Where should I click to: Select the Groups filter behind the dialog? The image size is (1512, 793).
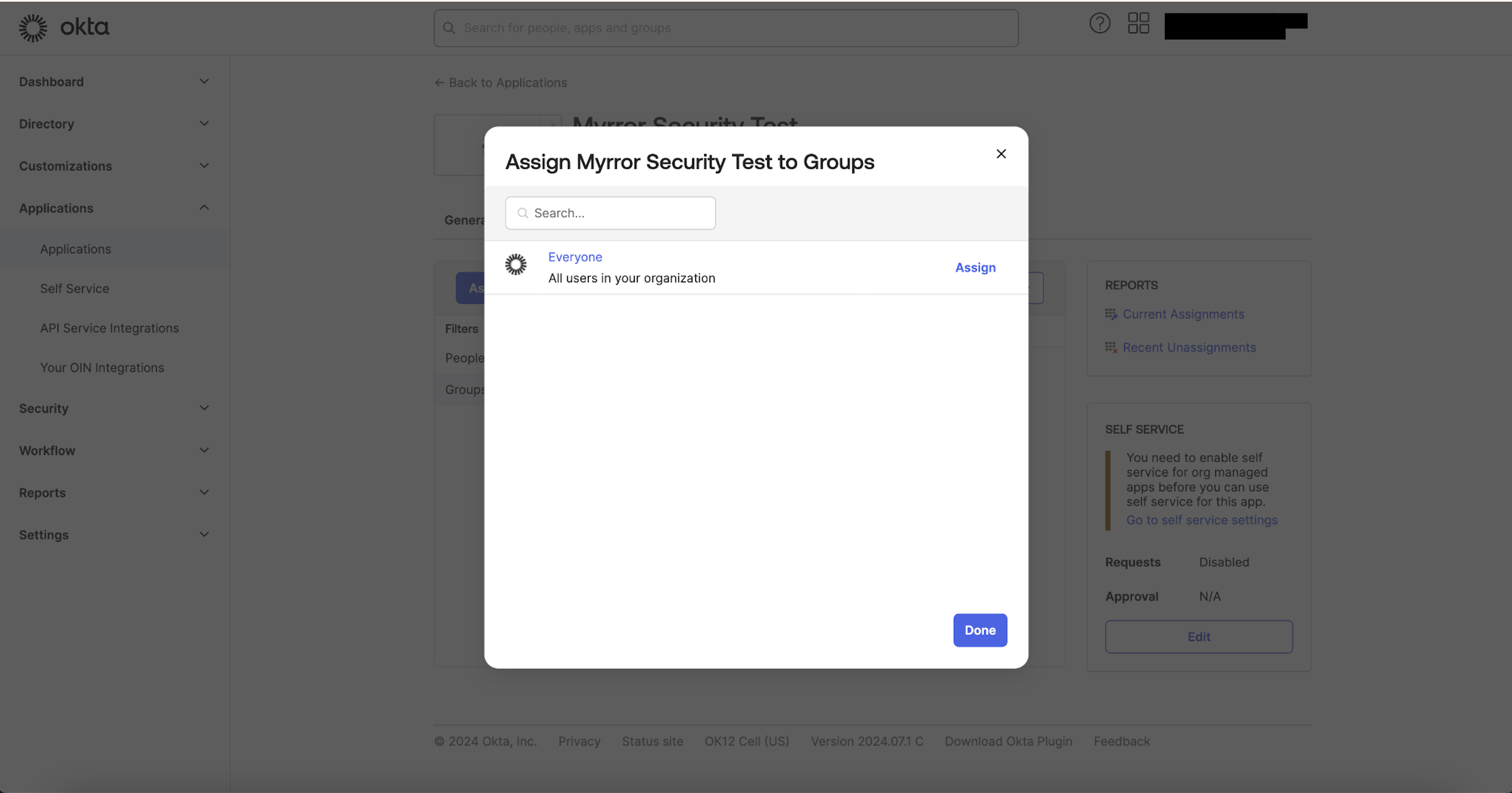(464, 390)
